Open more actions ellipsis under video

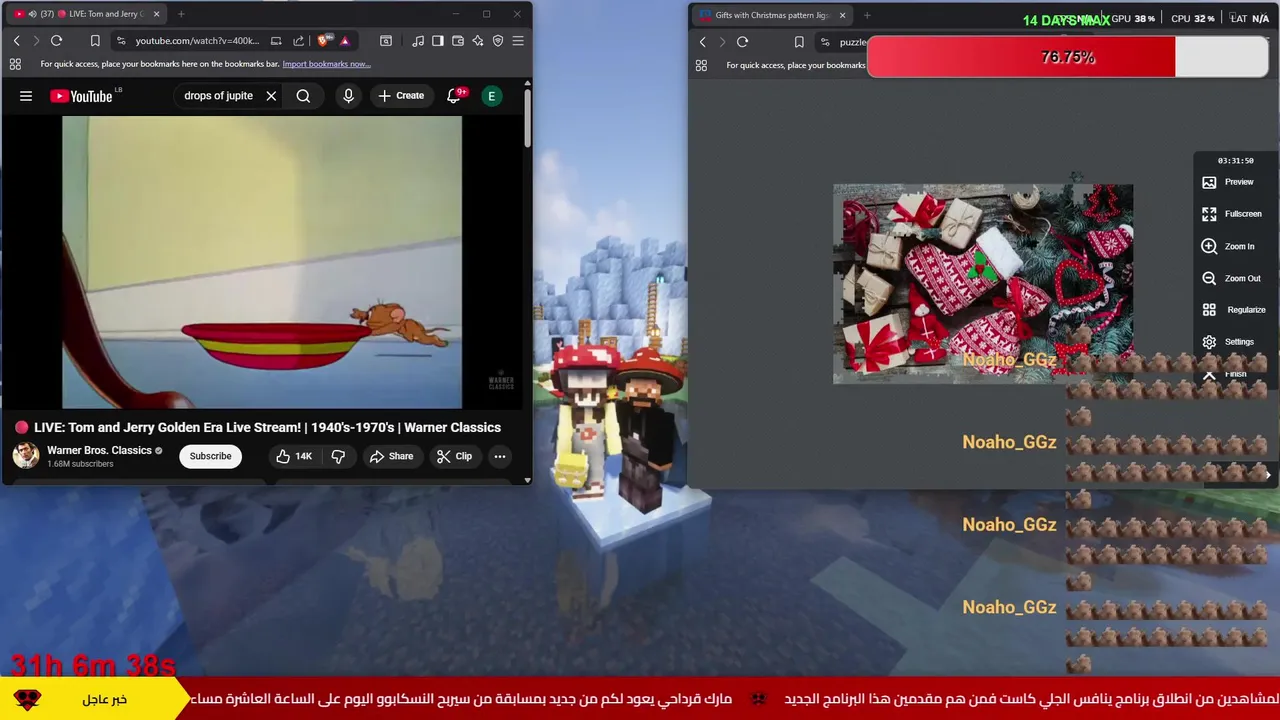pyautogui.click(x=500, y=456)
